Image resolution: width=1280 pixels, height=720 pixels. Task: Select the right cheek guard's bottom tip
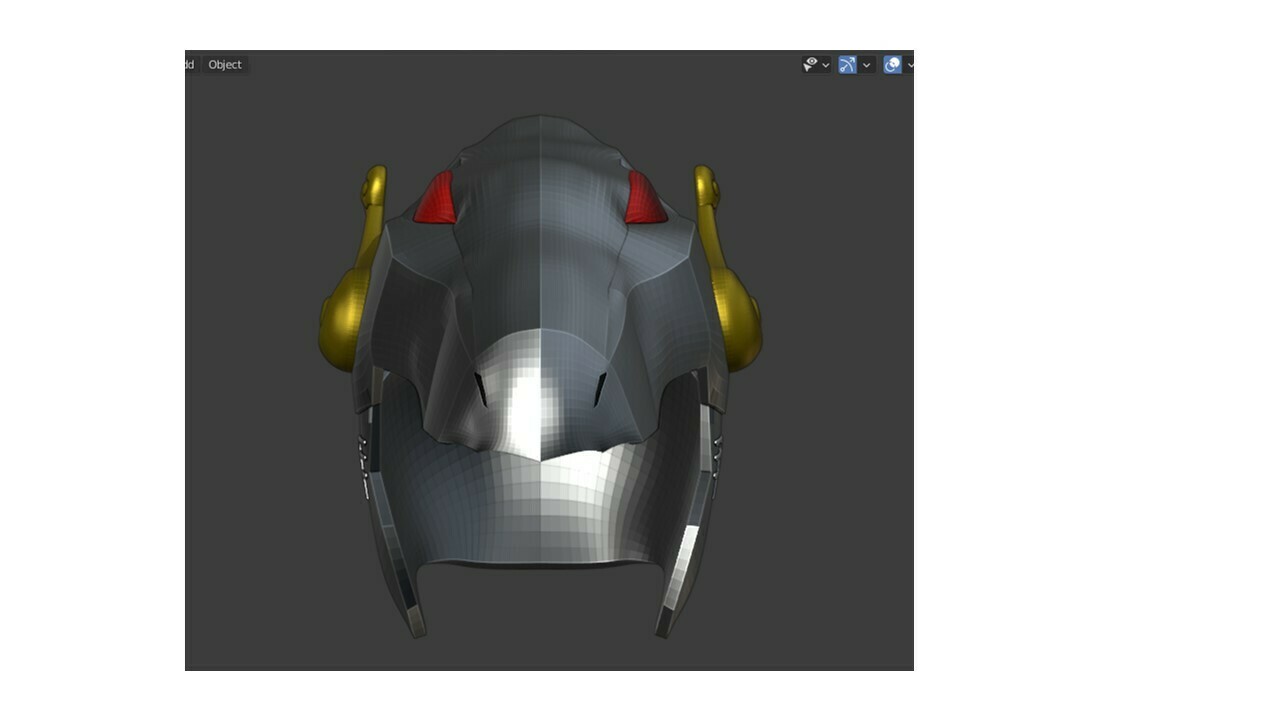(x=664, y=625)
